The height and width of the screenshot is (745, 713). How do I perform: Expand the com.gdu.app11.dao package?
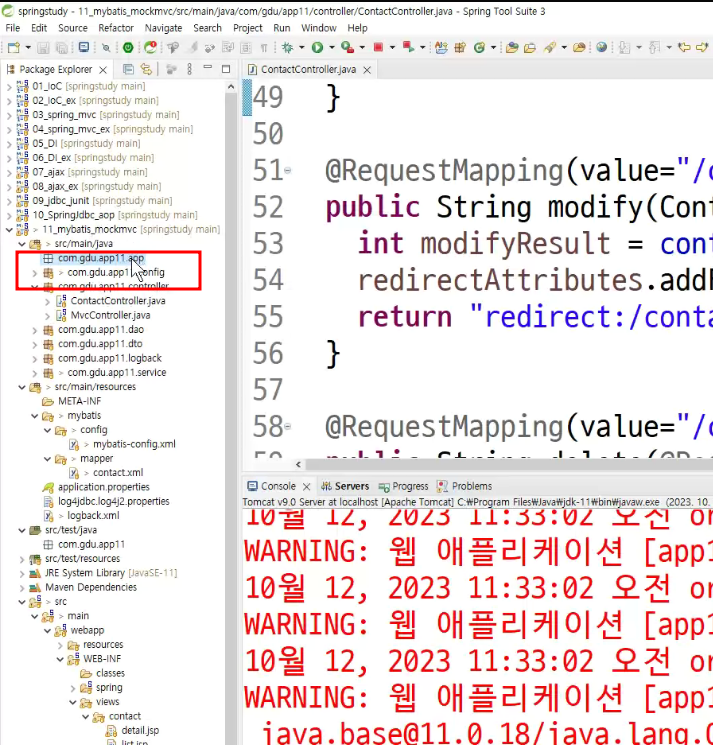[34, 330]
